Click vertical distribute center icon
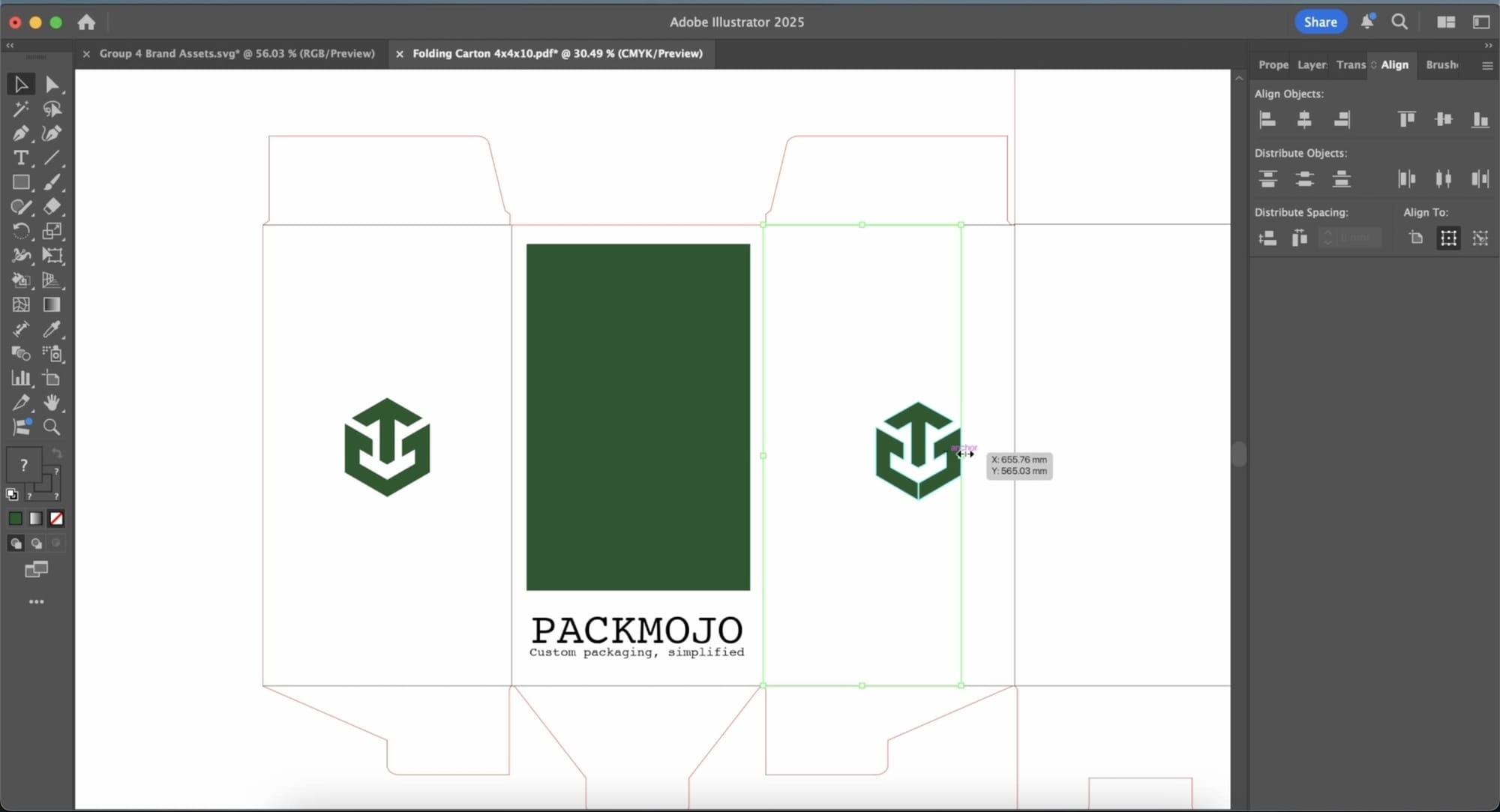 [x=1304, y=178]
